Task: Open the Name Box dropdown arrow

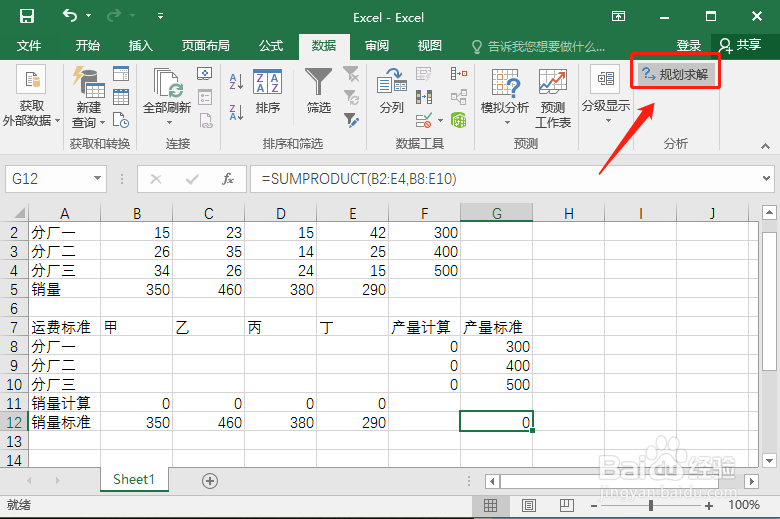Action: click(98, 178)
